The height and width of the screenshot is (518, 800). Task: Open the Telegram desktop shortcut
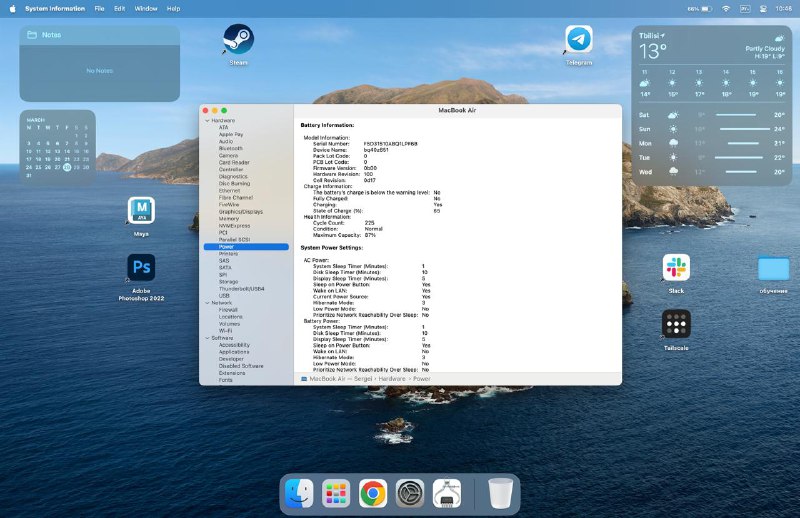click(579, 39)
